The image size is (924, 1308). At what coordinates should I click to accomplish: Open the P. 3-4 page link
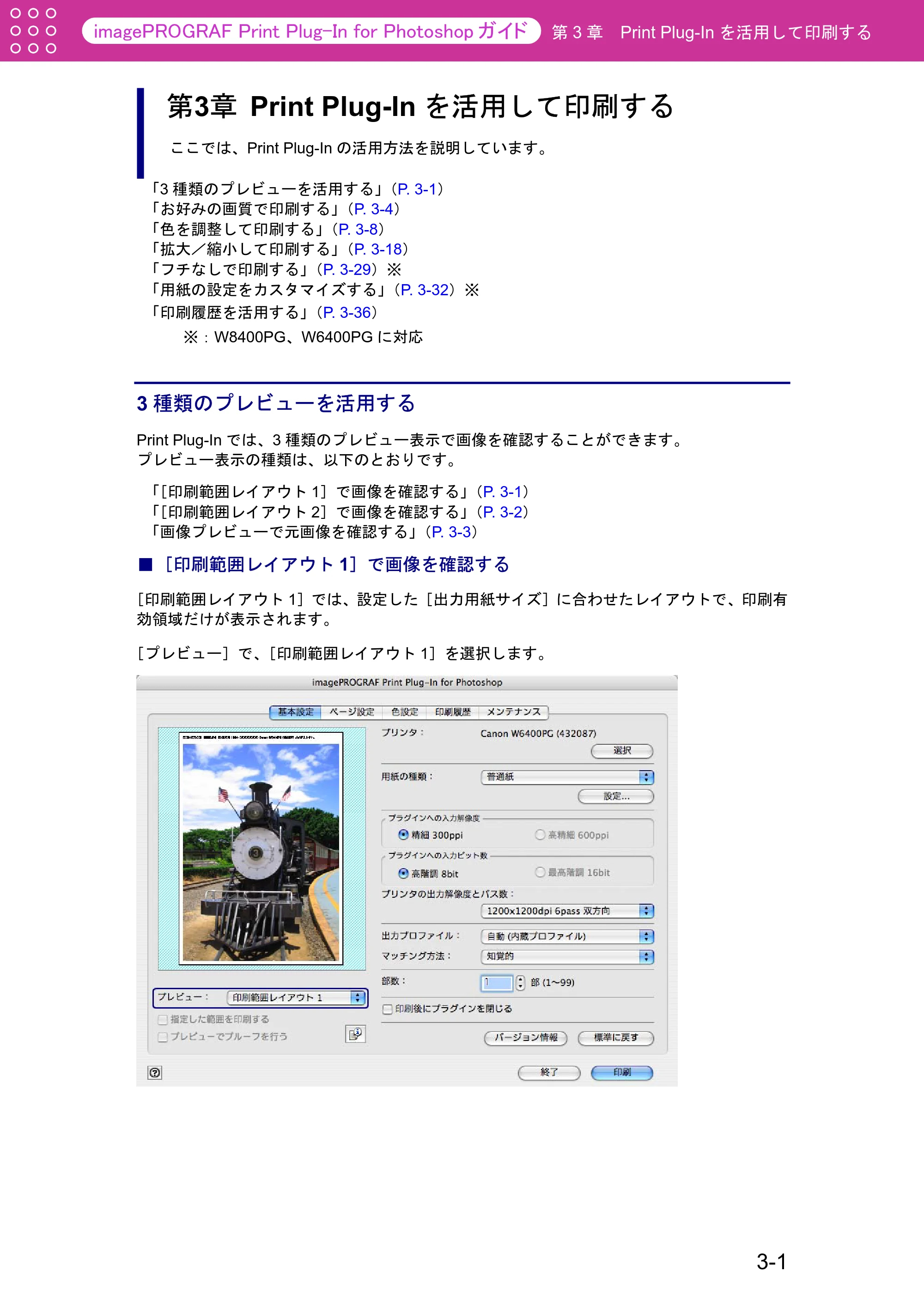tap(373, 209)
